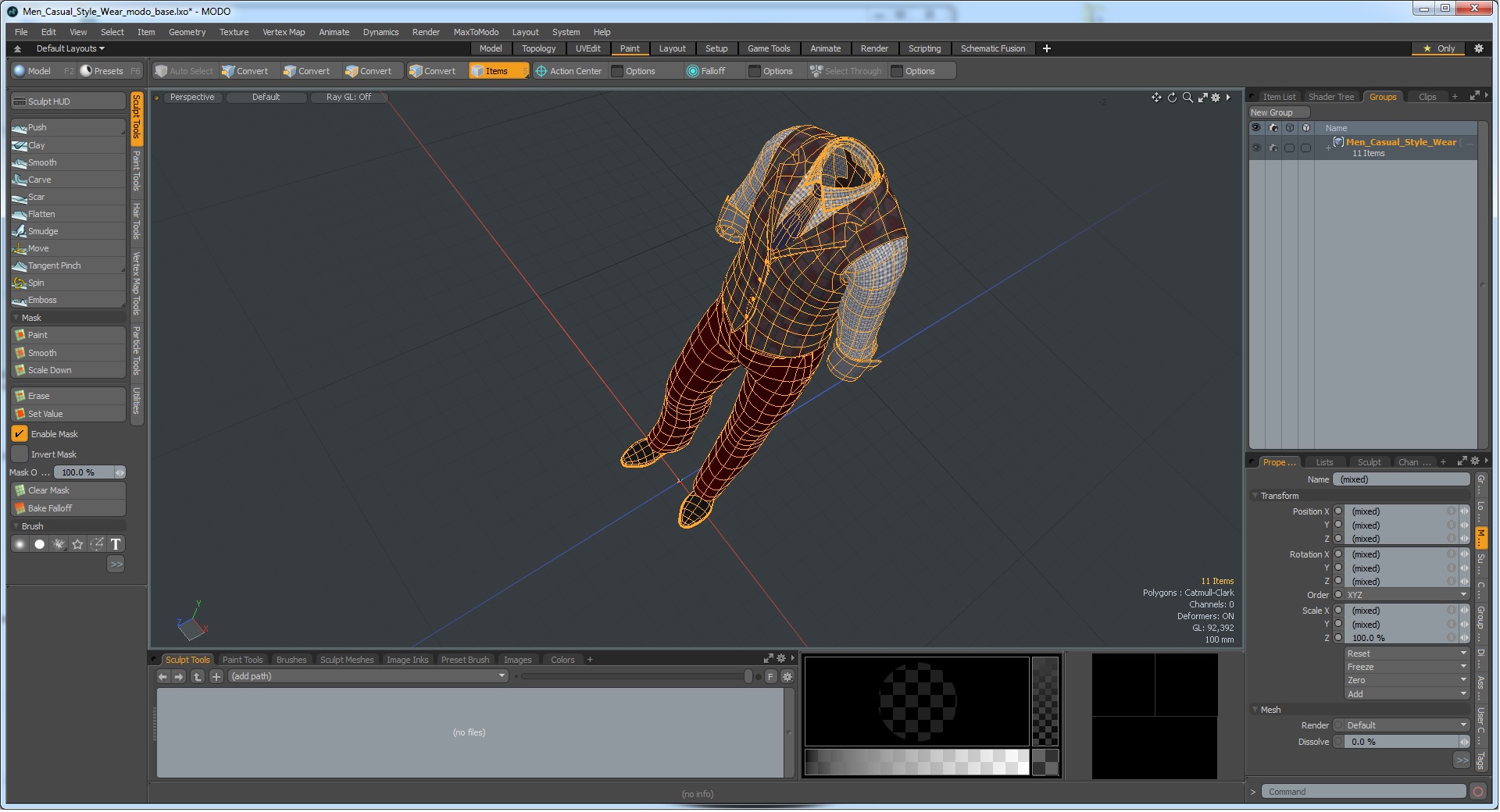Open the Default Layouts dropdown
The width and height of the screenshot is (1500, 812).
click(70, 48)
